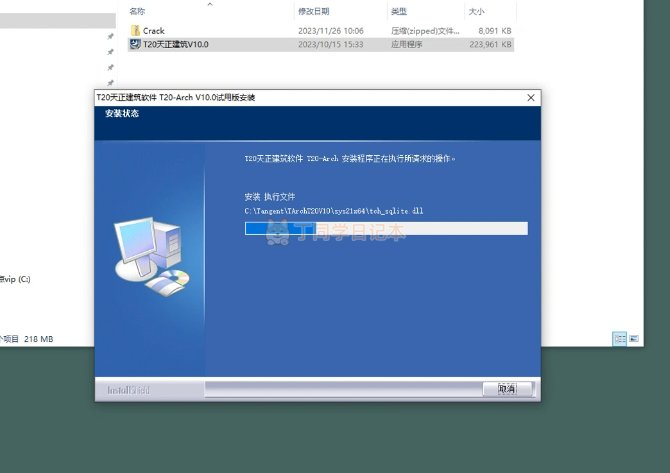Click the InstallShield logo label
Screen dimensions: 670x473
click(x=128, y=390)
